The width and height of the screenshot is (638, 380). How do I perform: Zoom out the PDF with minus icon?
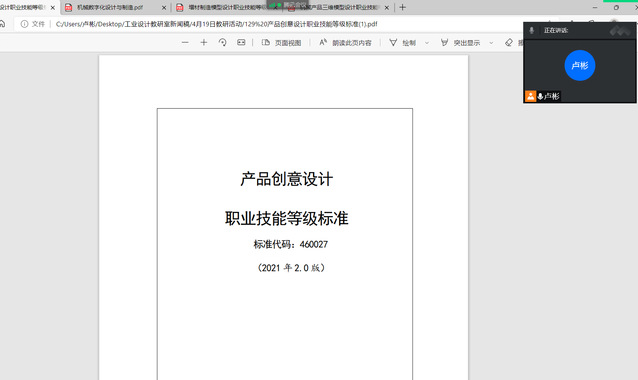point(185,42)
